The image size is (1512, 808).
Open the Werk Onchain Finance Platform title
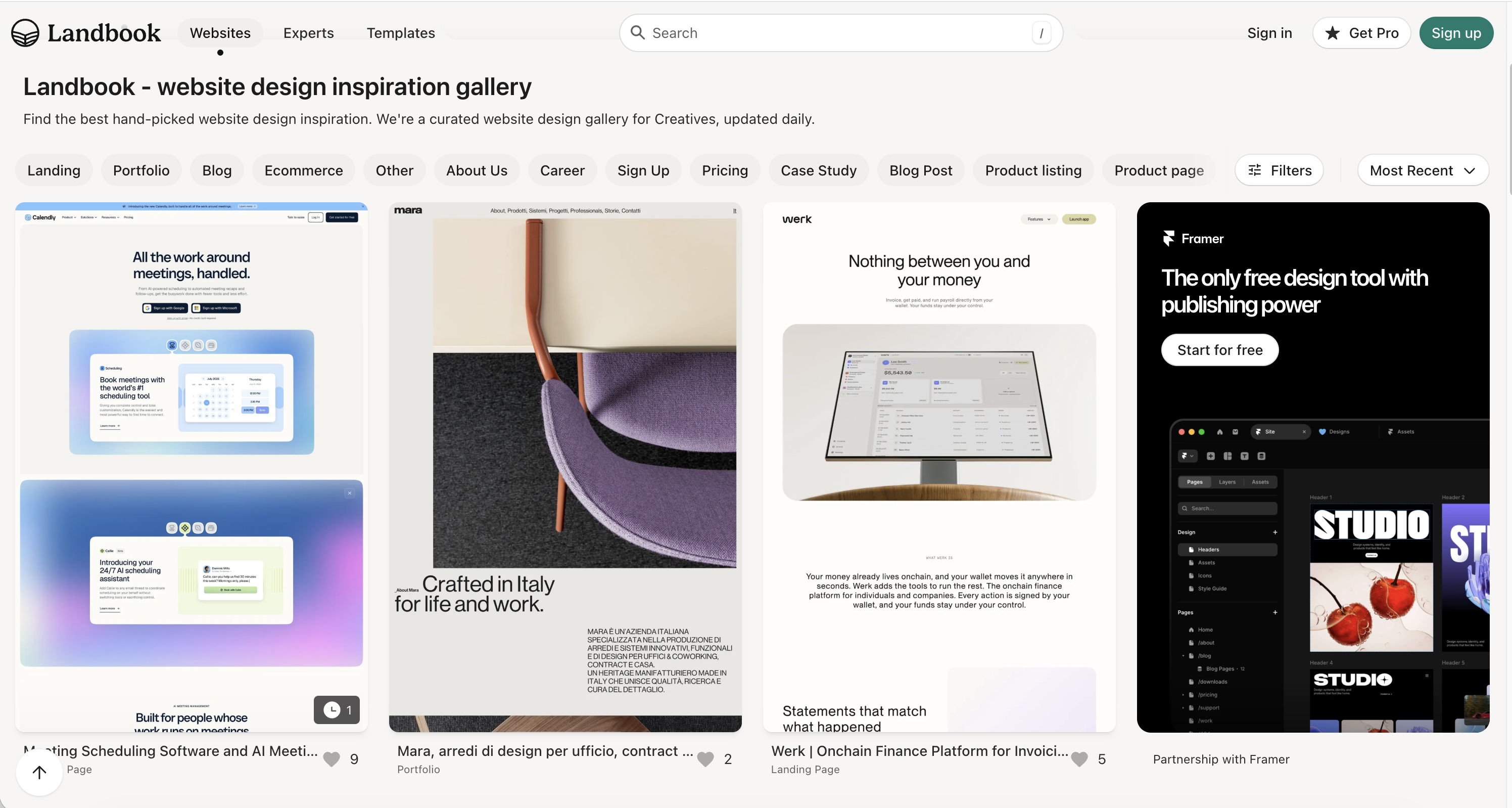click(919, 751)
